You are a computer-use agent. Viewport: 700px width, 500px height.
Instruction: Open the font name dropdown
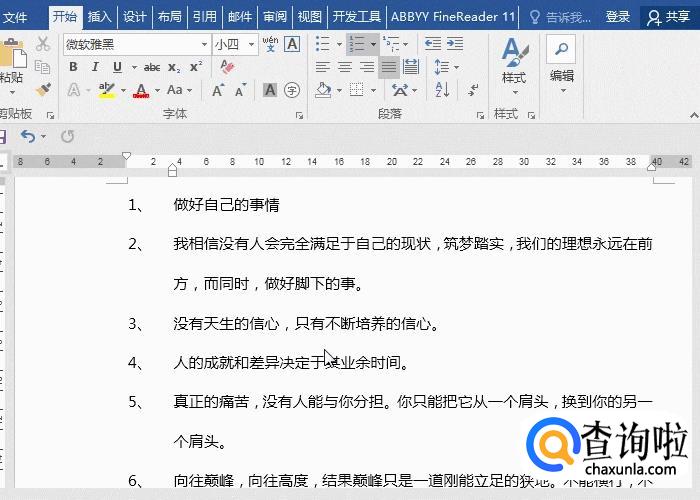pyautogui.click(x=204, y=44)
